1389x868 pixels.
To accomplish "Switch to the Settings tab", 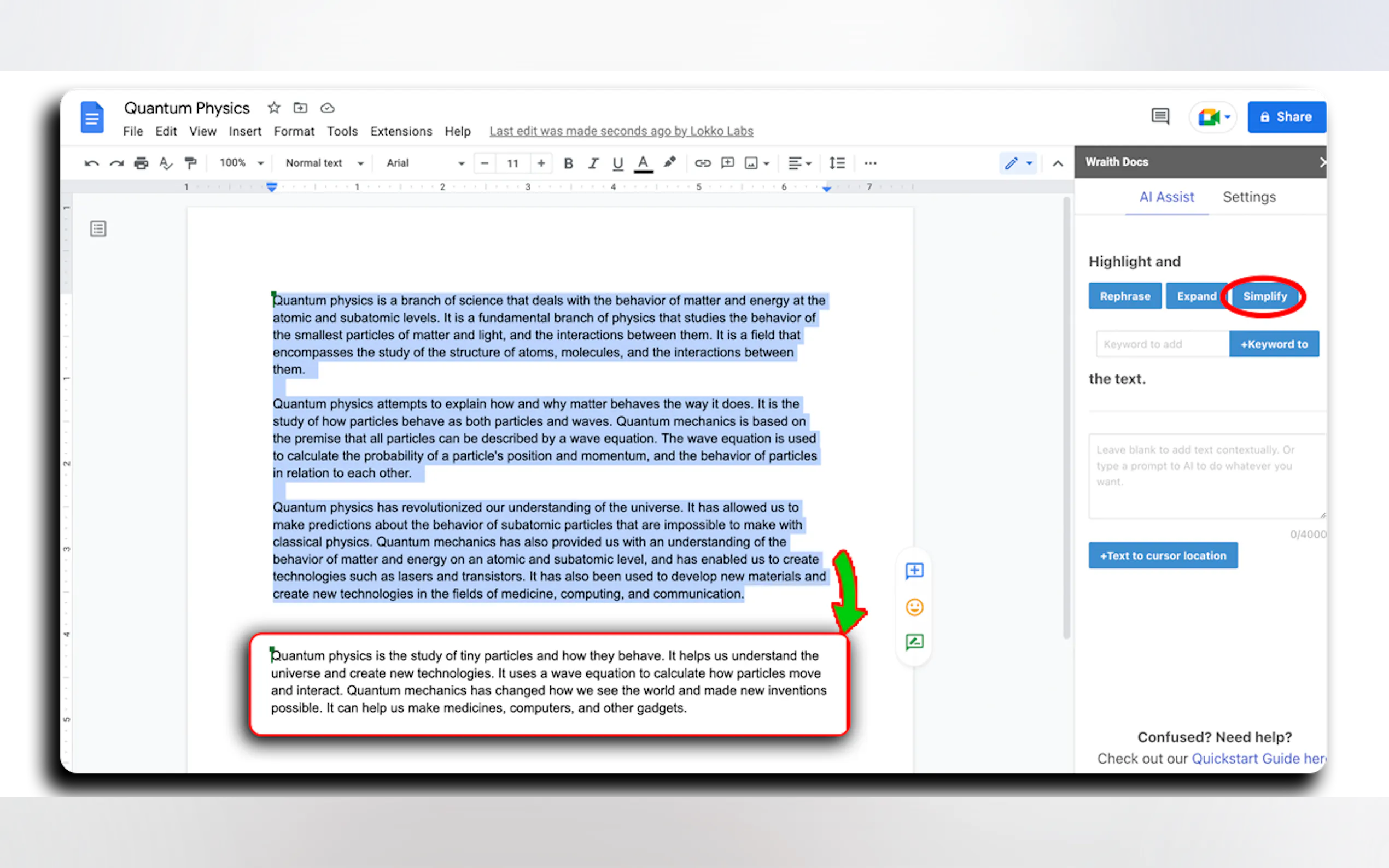I will point(1249,197).
